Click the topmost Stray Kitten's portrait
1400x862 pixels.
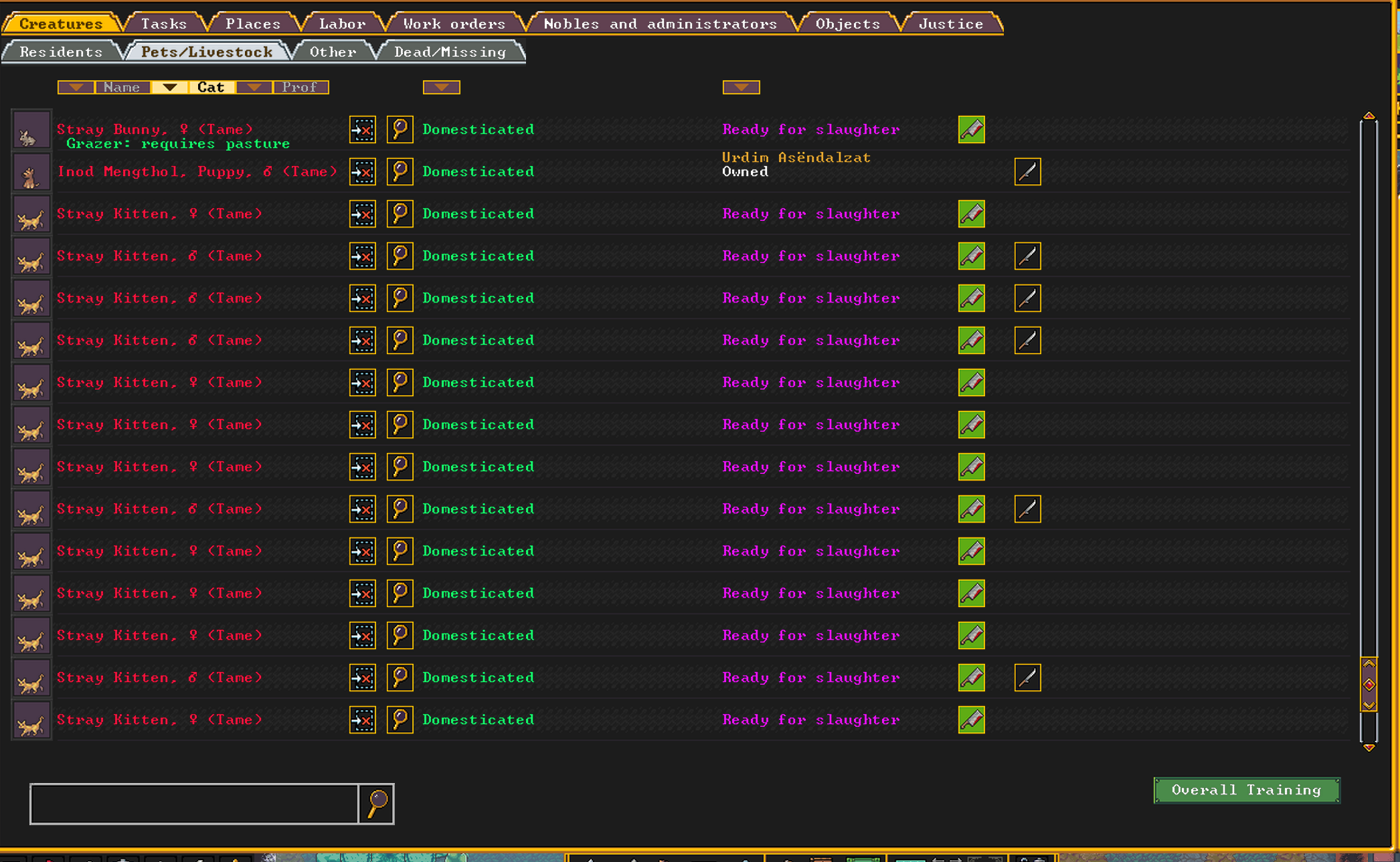(31, 214)
